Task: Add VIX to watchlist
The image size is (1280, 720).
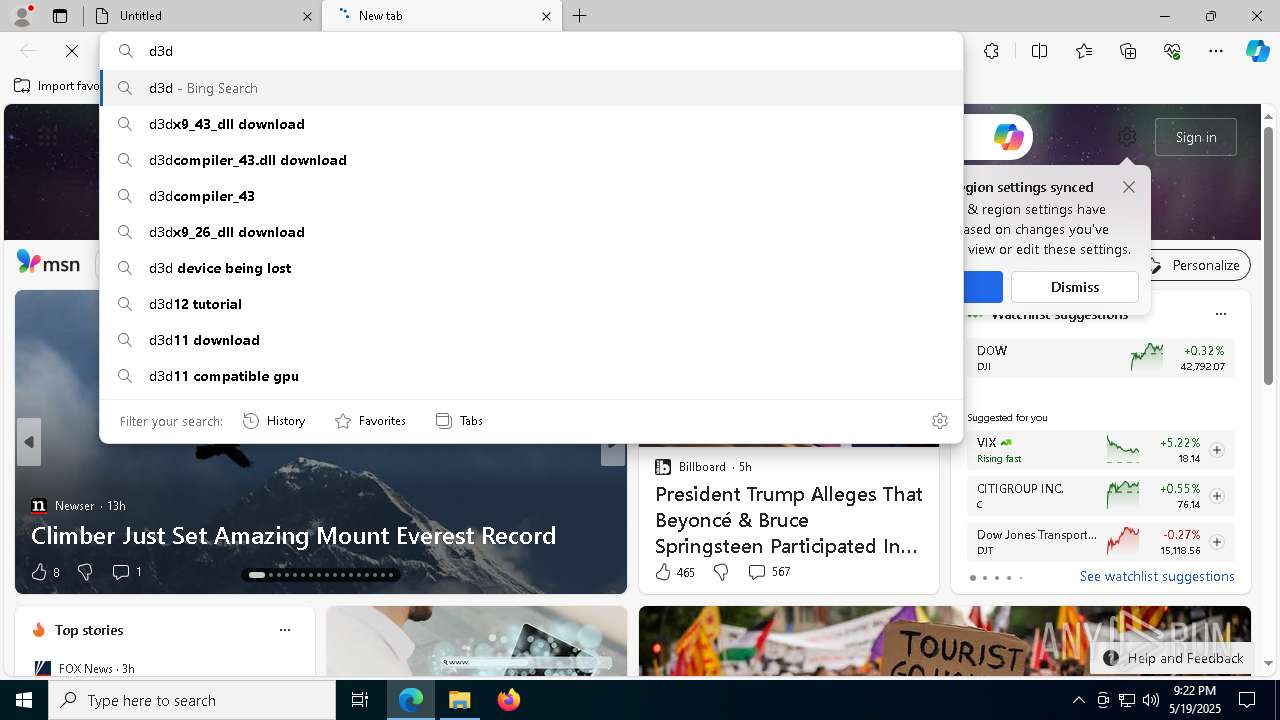Action: (x=1216, y=450)
